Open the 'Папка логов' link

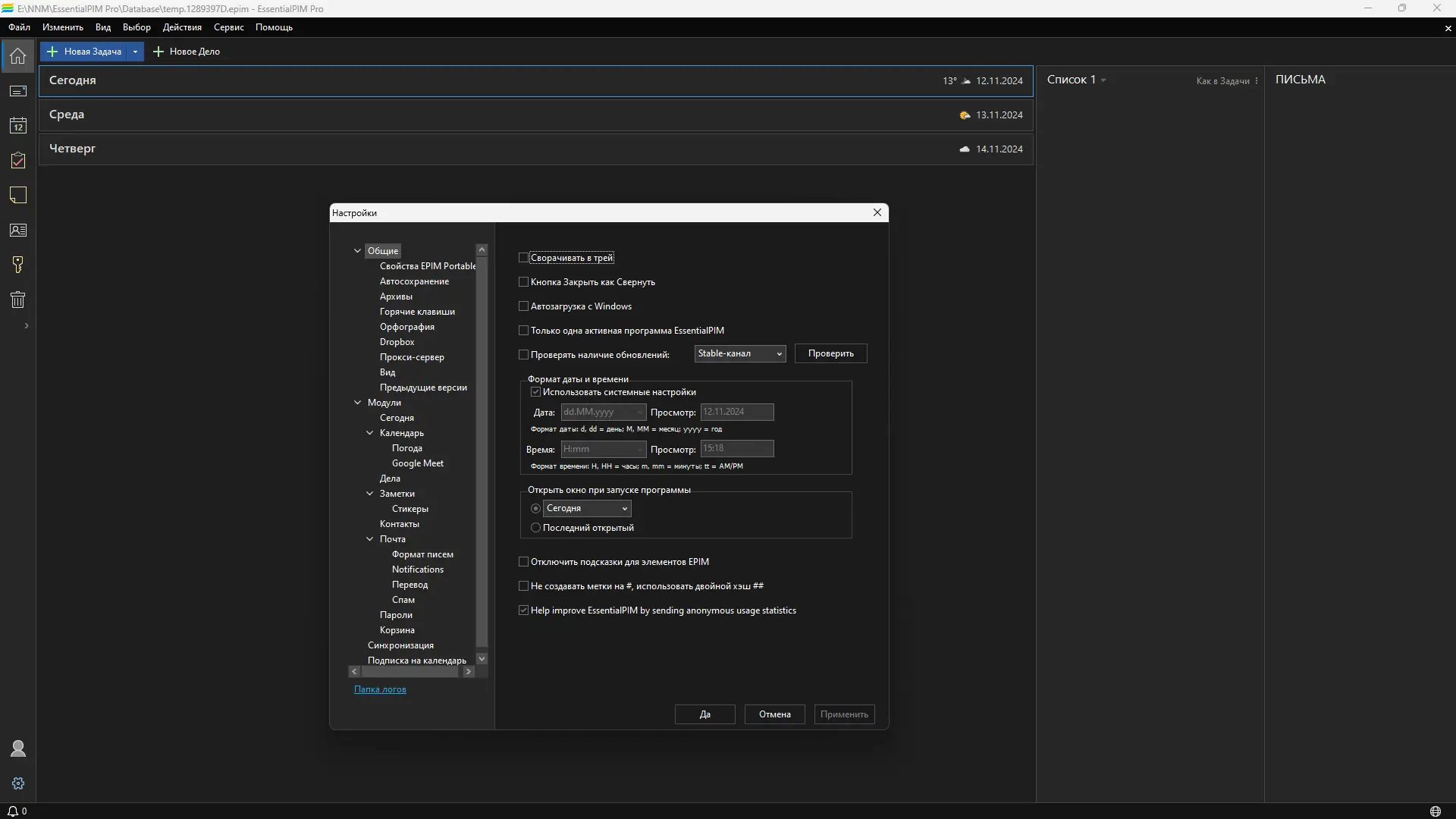tap(380, 689)
